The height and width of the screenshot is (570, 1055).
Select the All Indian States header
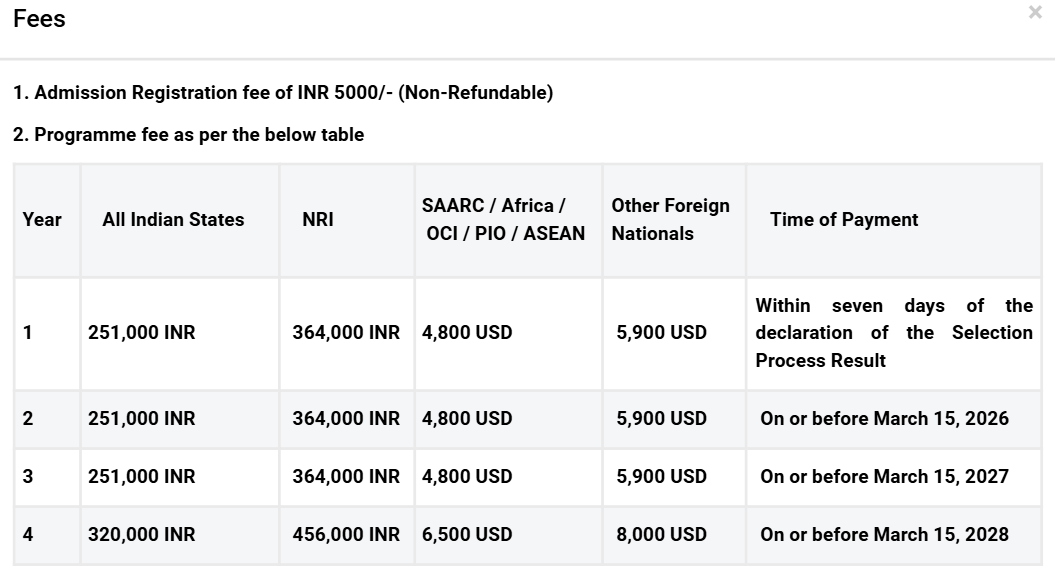click(173, 220)
